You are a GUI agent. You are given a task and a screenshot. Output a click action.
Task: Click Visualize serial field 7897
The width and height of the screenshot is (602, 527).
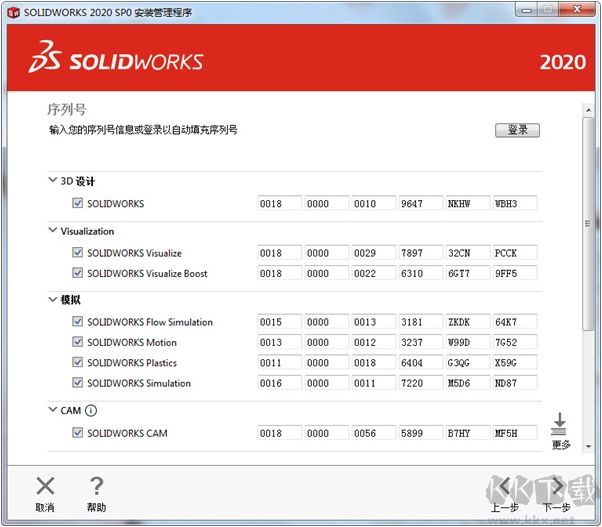pyautogui.click(x=420, y=253)
